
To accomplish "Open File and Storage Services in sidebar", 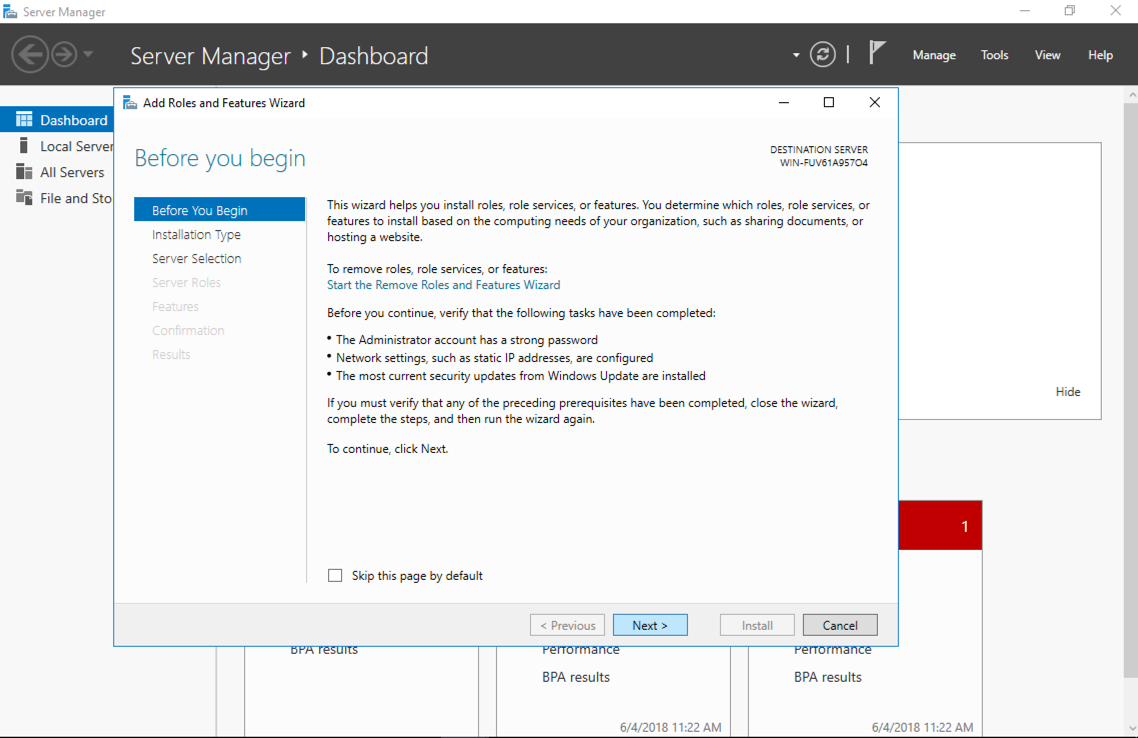I will [57, 198].
